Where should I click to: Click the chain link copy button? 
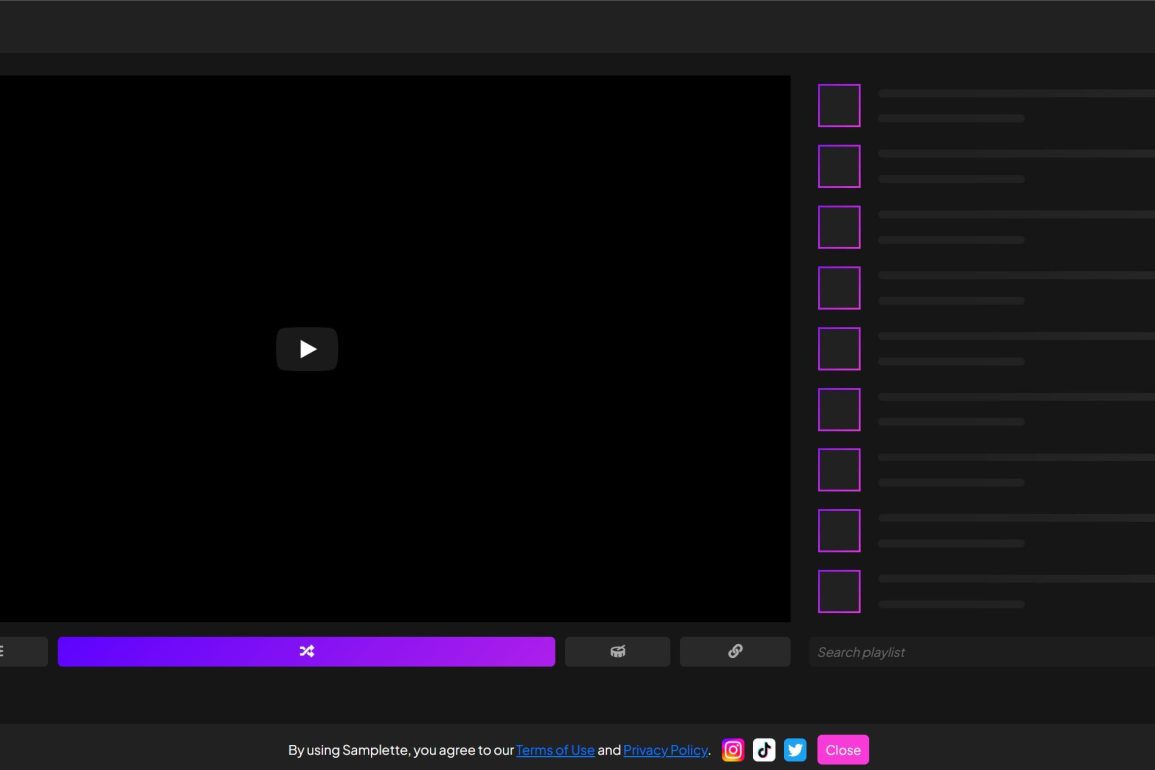735,651
